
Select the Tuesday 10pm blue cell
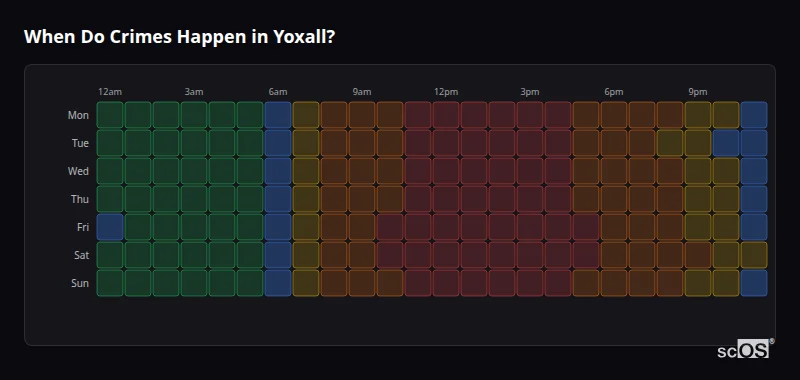tap(726, 143)
